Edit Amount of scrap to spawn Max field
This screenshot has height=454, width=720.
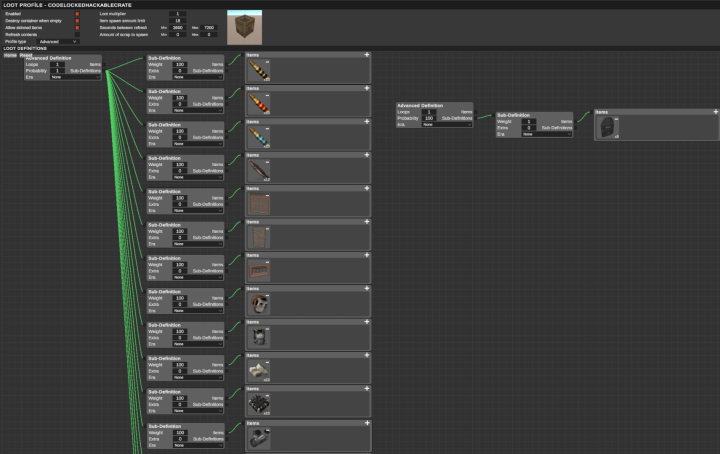click(209, 34)
